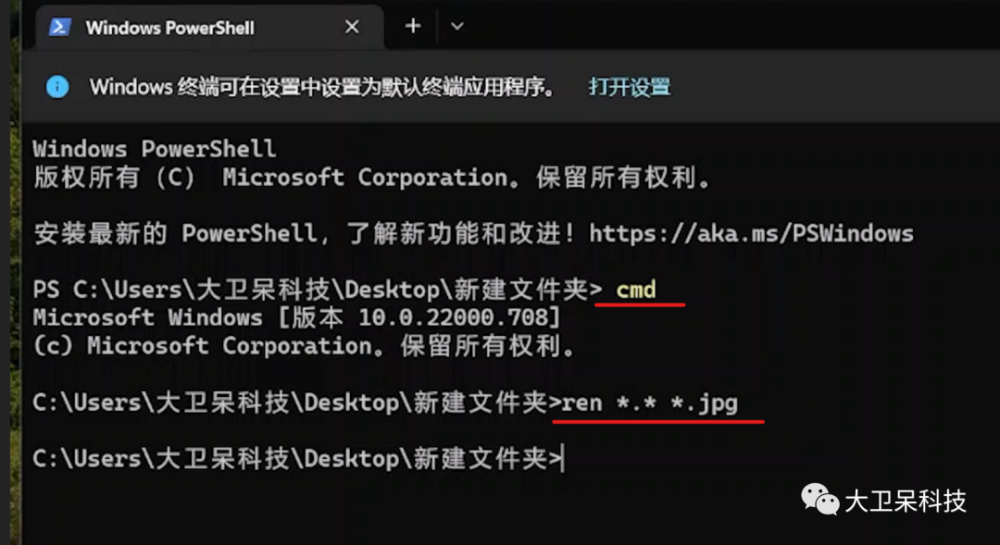
Task: Open the https://aka.ms/PSWindows link
Action: pos(751,233)
